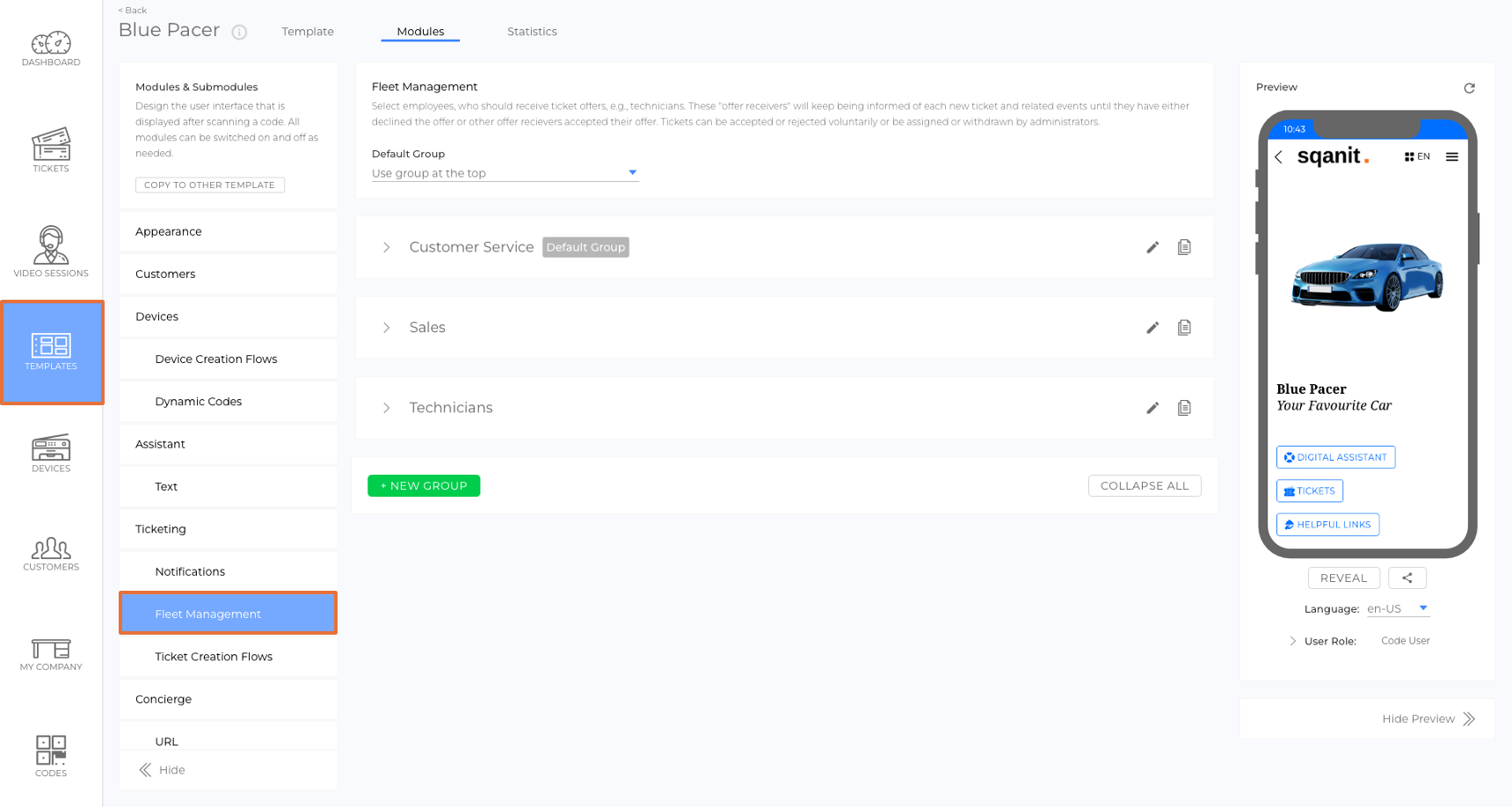This screenshot has height=807, width=1512.
Task: Edit the Customer Service group with pencil icon
Action: 1152,247
